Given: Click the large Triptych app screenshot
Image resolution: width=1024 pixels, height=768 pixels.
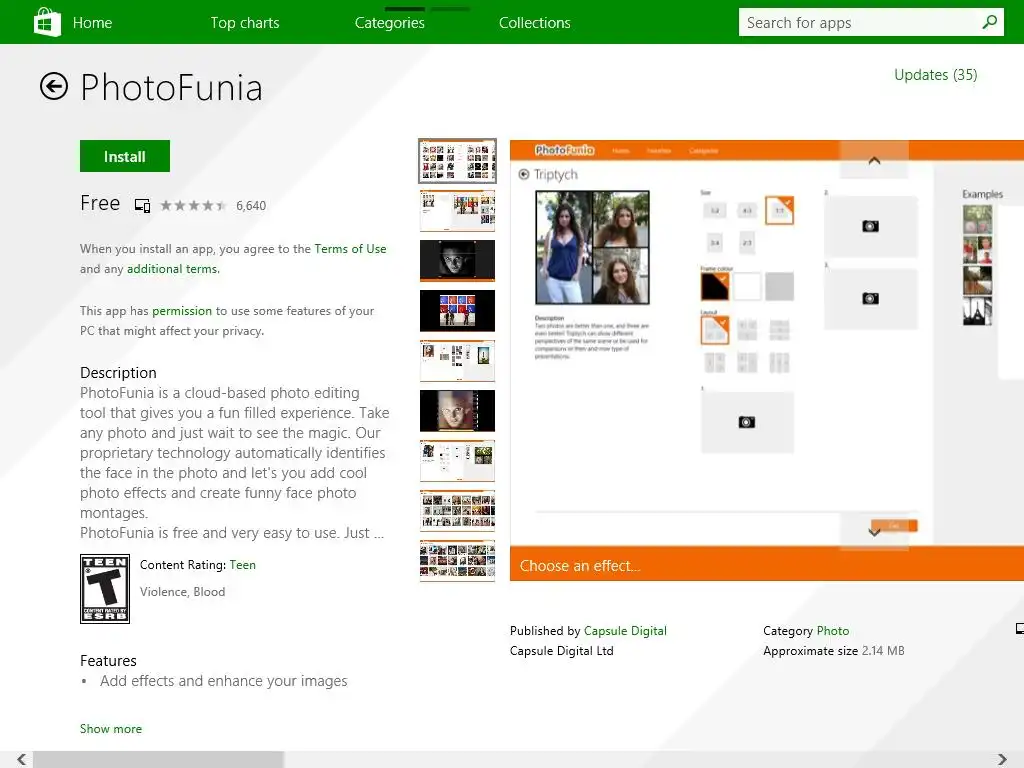Looking at the screenshot, I should (767, 360).
